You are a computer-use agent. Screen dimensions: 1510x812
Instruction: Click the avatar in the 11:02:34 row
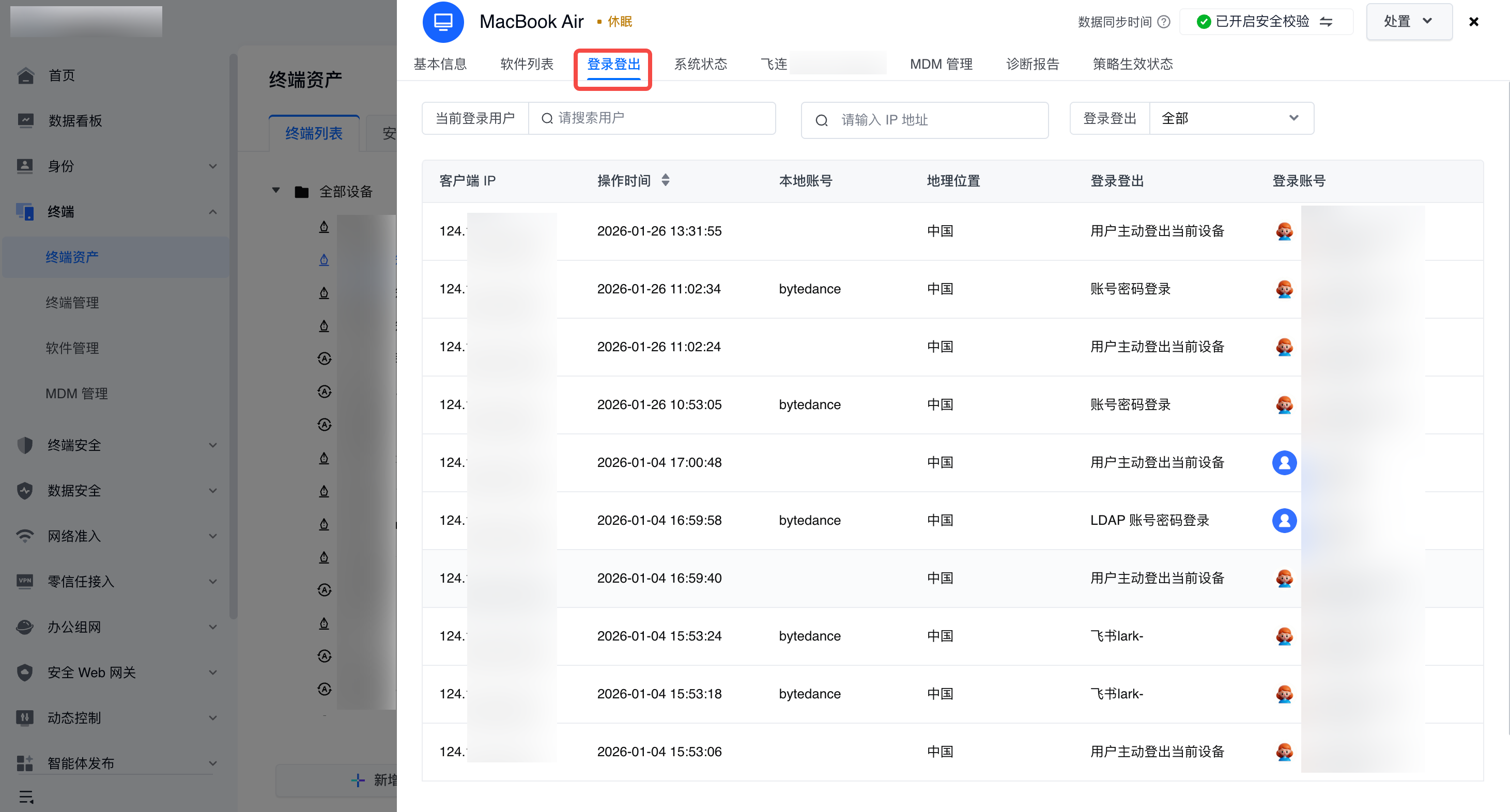[x=1284, y=289]
